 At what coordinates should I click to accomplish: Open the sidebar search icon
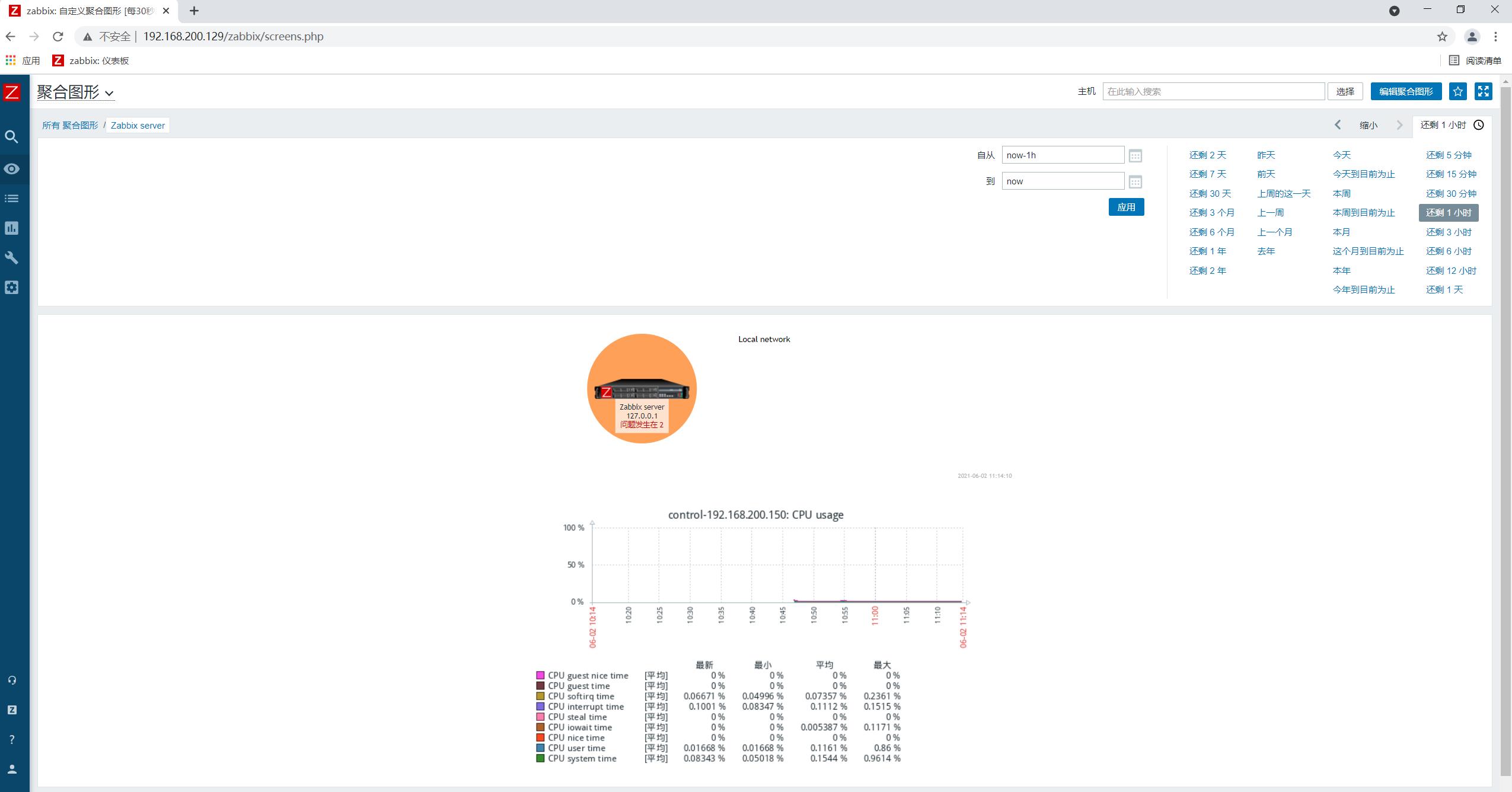point(12,137)
